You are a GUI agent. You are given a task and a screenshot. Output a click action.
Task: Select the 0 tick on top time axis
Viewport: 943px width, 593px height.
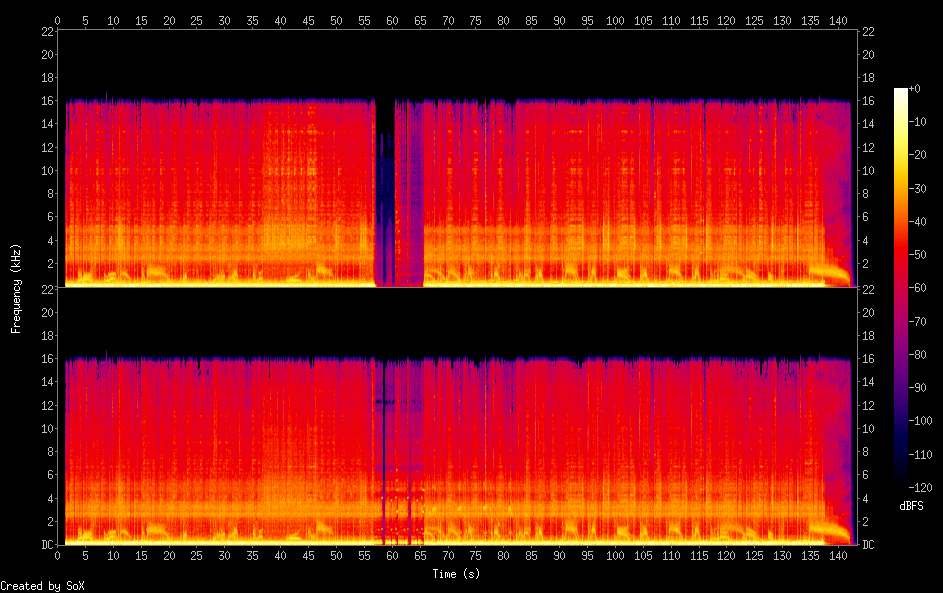click(58, 20)
